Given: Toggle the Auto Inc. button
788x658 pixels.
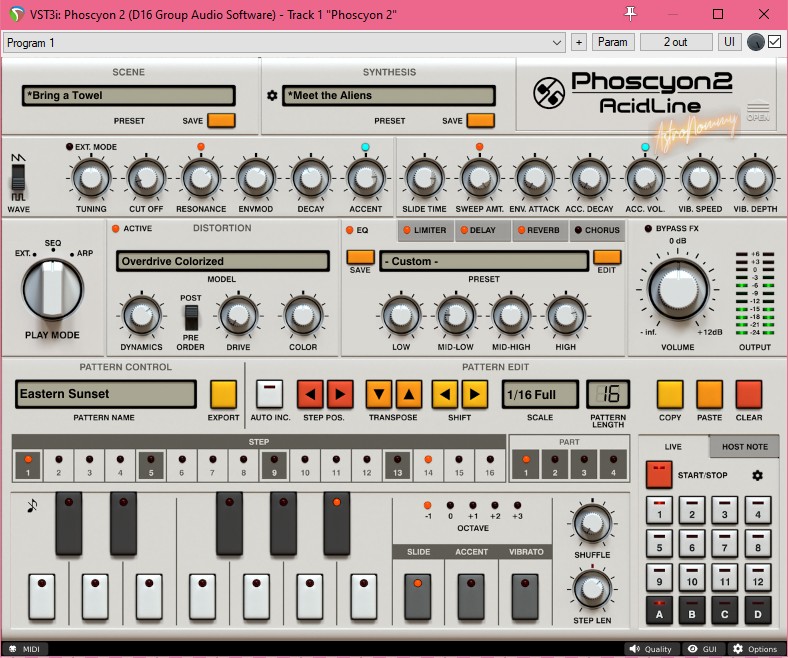Looking at the screenshot, I should pyautogui.click(x=269, y=394).
